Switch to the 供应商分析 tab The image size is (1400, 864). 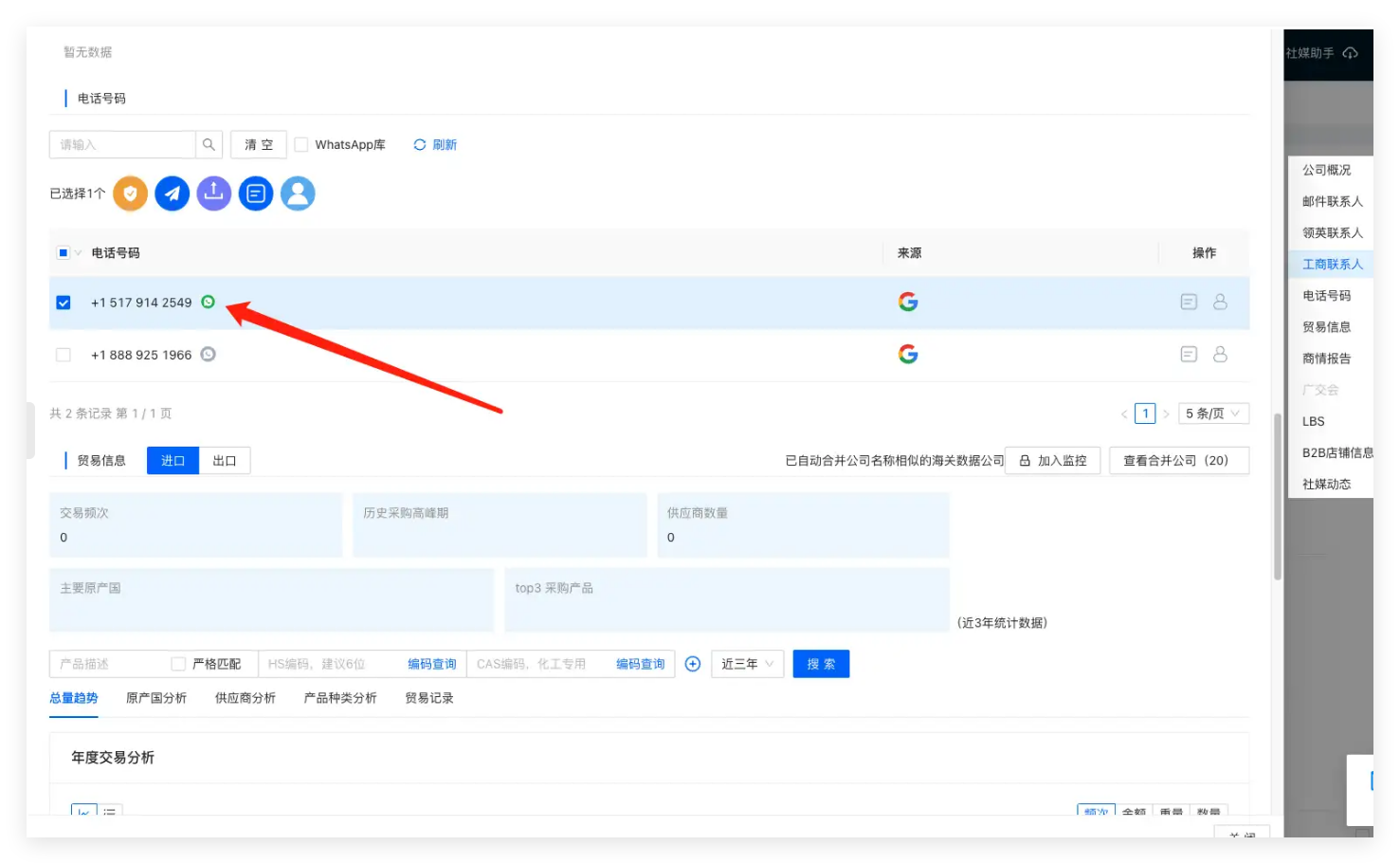point(245,698)
